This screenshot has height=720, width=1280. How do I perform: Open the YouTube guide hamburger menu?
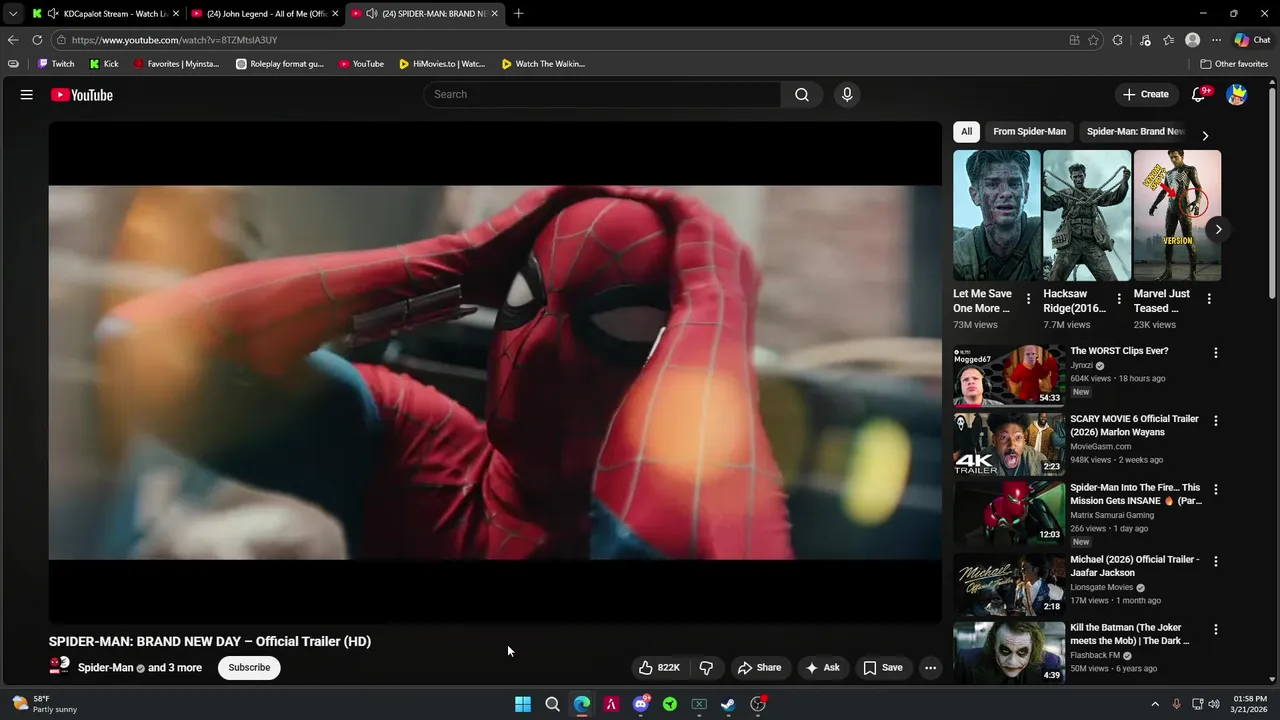(x=26, y=95)
